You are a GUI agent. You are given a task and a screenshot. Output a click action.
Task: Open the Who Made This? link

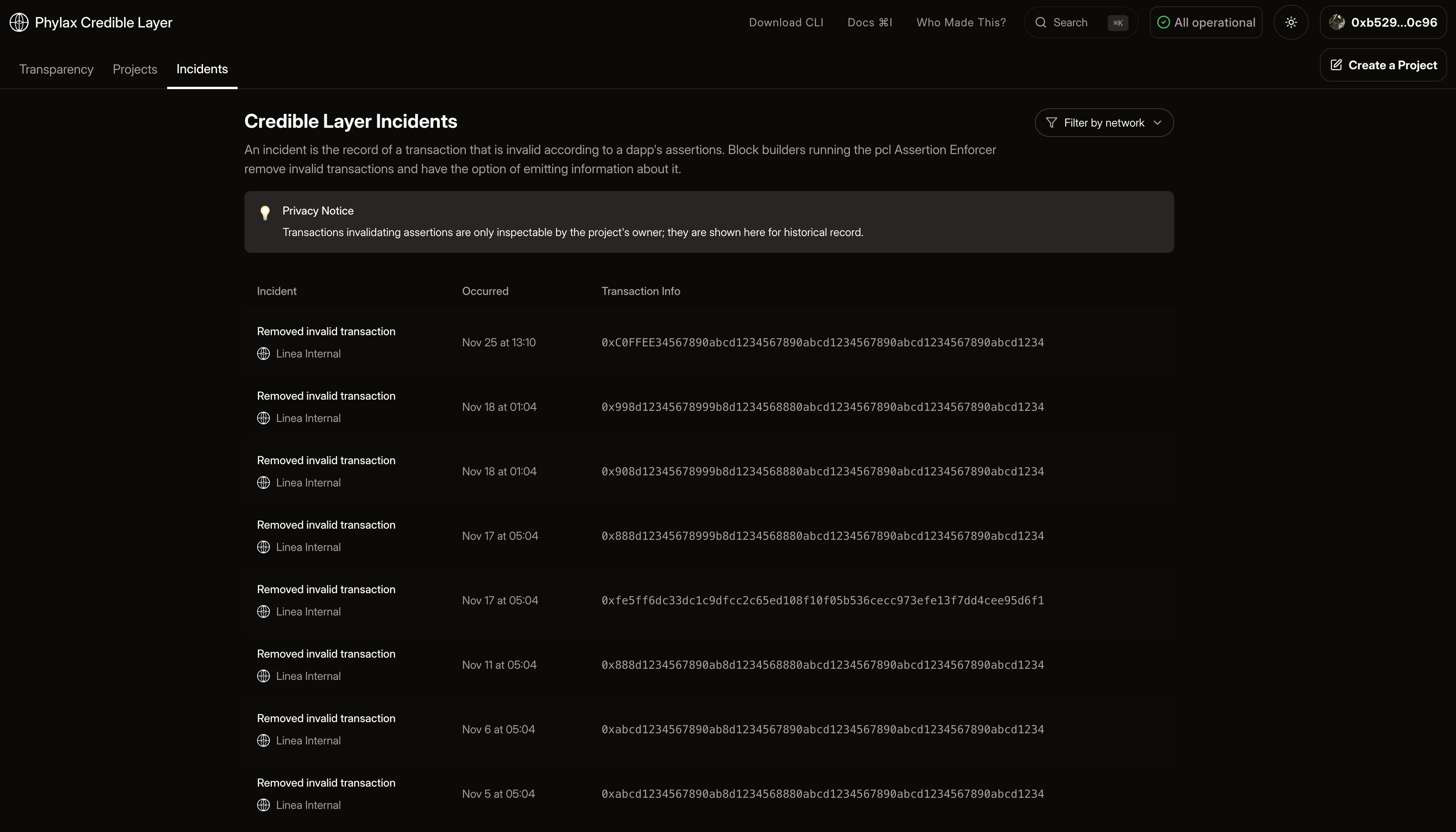(961, 22)
